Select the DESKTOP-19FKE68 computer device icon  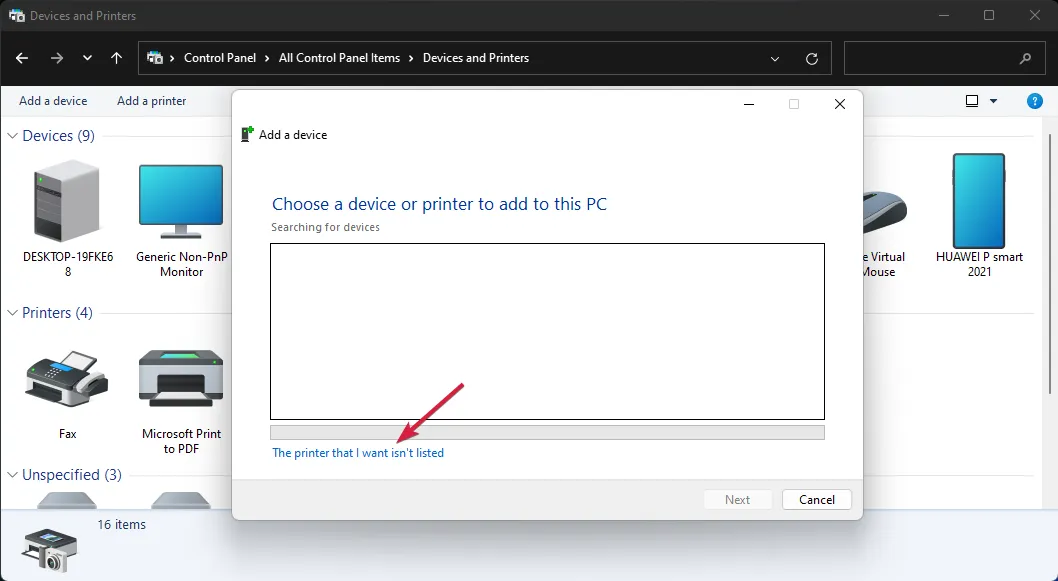67,203
